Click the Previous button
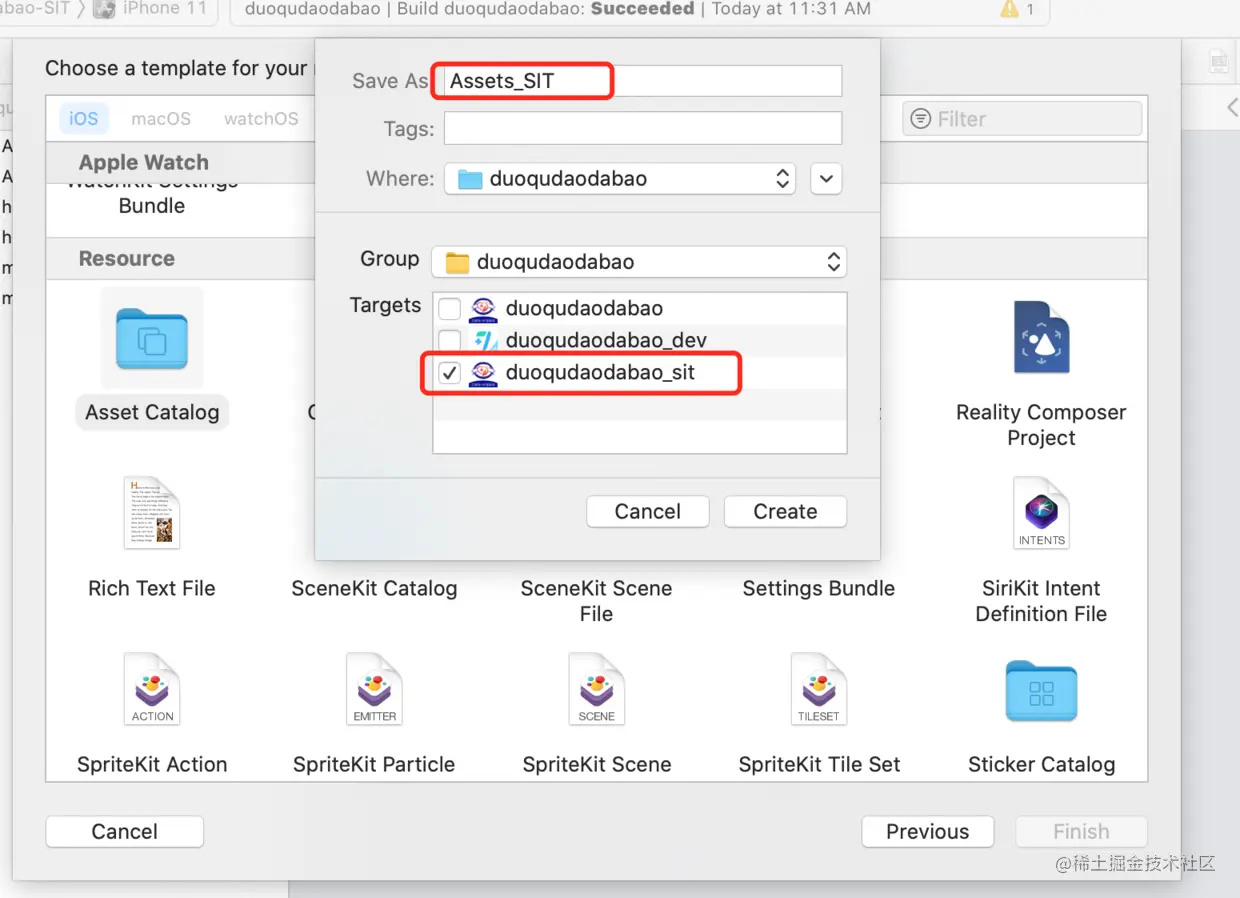Screen dimensions: 1240x898 coord(928,831)
